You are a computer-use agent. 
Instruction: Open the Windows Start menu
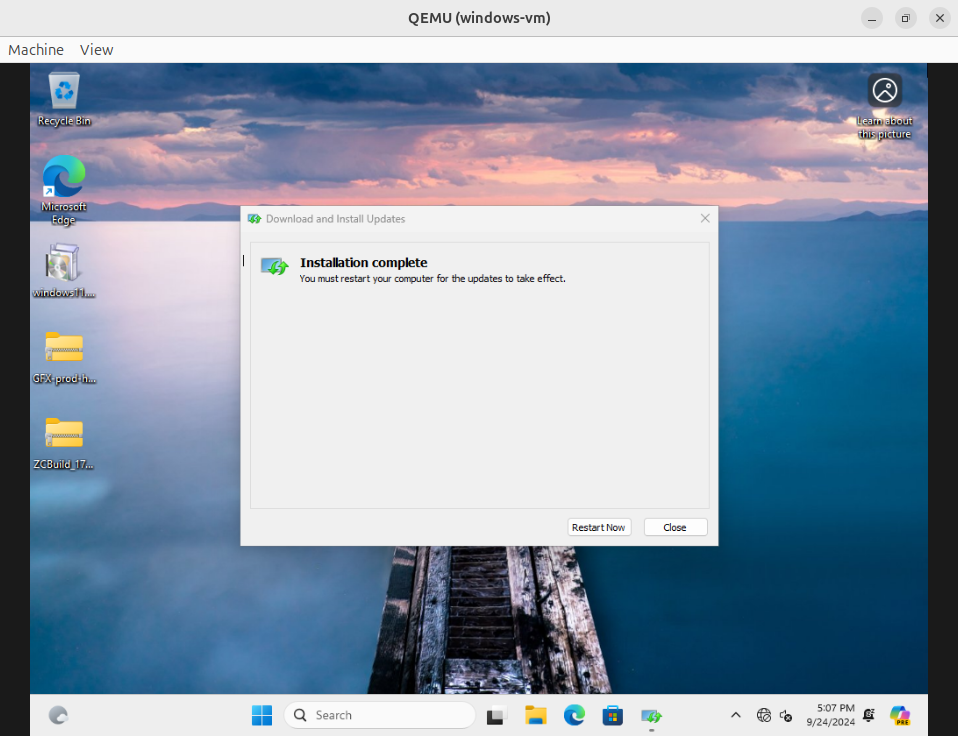tap(262, 715)
